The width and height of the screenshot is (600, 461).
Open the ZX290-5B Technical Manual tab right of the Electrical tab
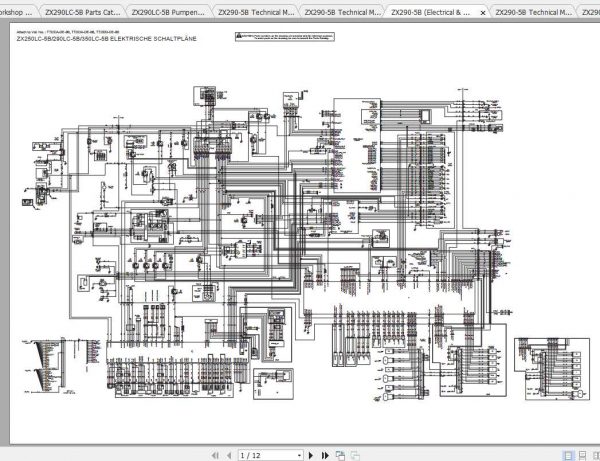(x=533, y=12)
